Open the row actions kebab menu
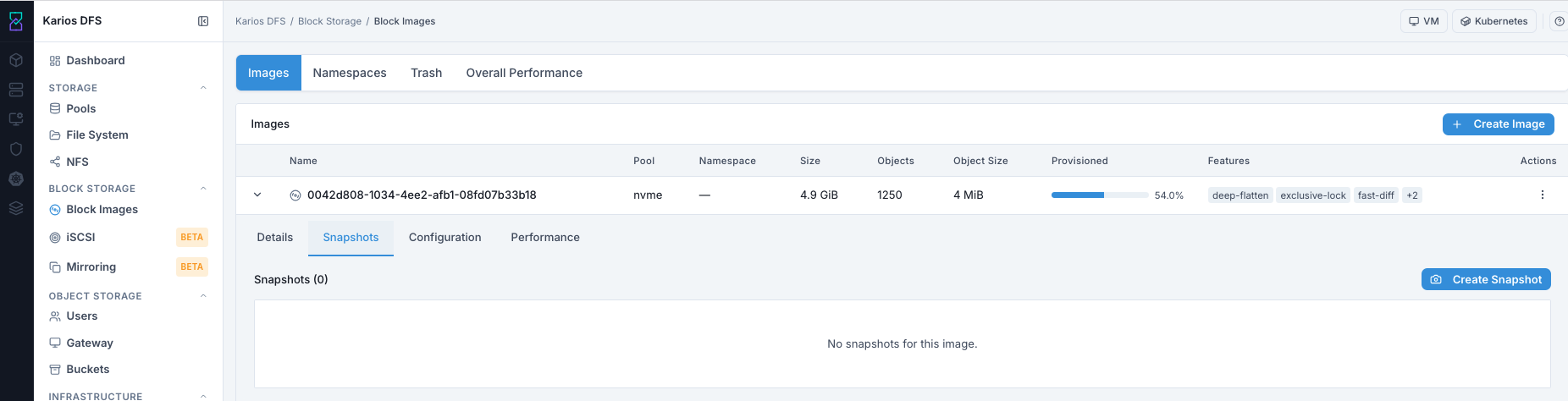The height and width of the screenshot is (401, 1568). coord(1543,195)
